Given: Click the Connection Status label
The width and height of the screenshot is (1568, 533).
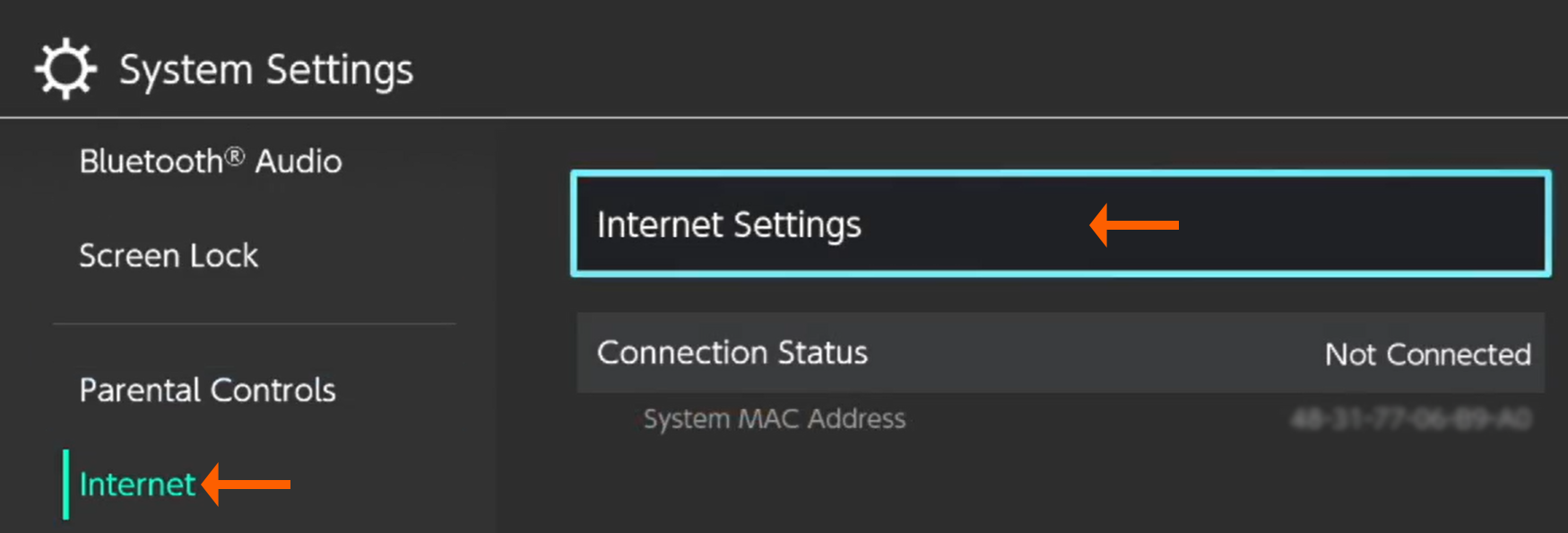Looking at the screenshot, I should 732,353.
